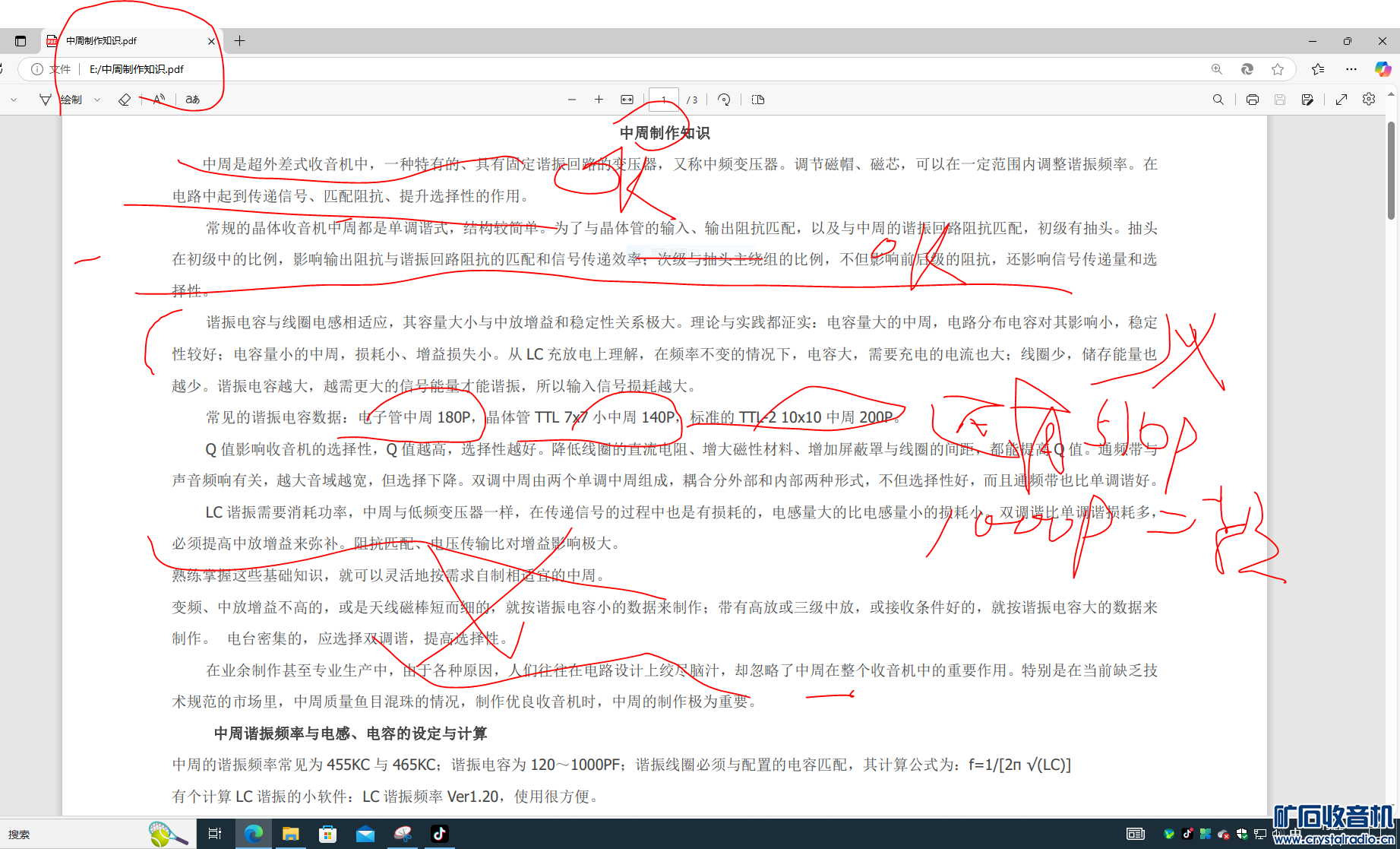Expand the draw tool options dropdown
Viewport: 1400px width, 849px height.
click(x=97, y=100)
